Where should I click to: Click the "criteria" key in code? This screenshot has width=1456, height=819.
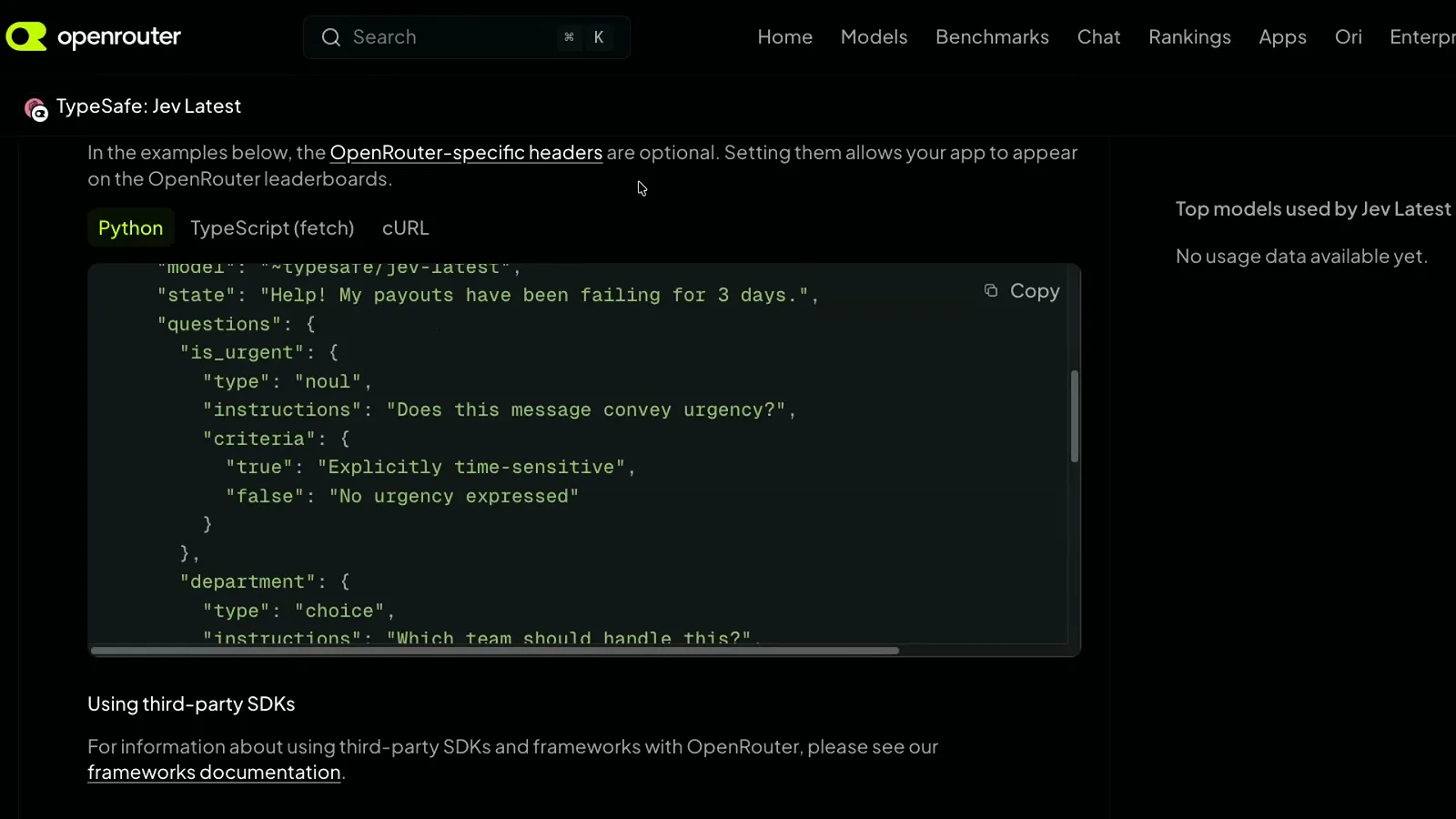click(258, 440)
